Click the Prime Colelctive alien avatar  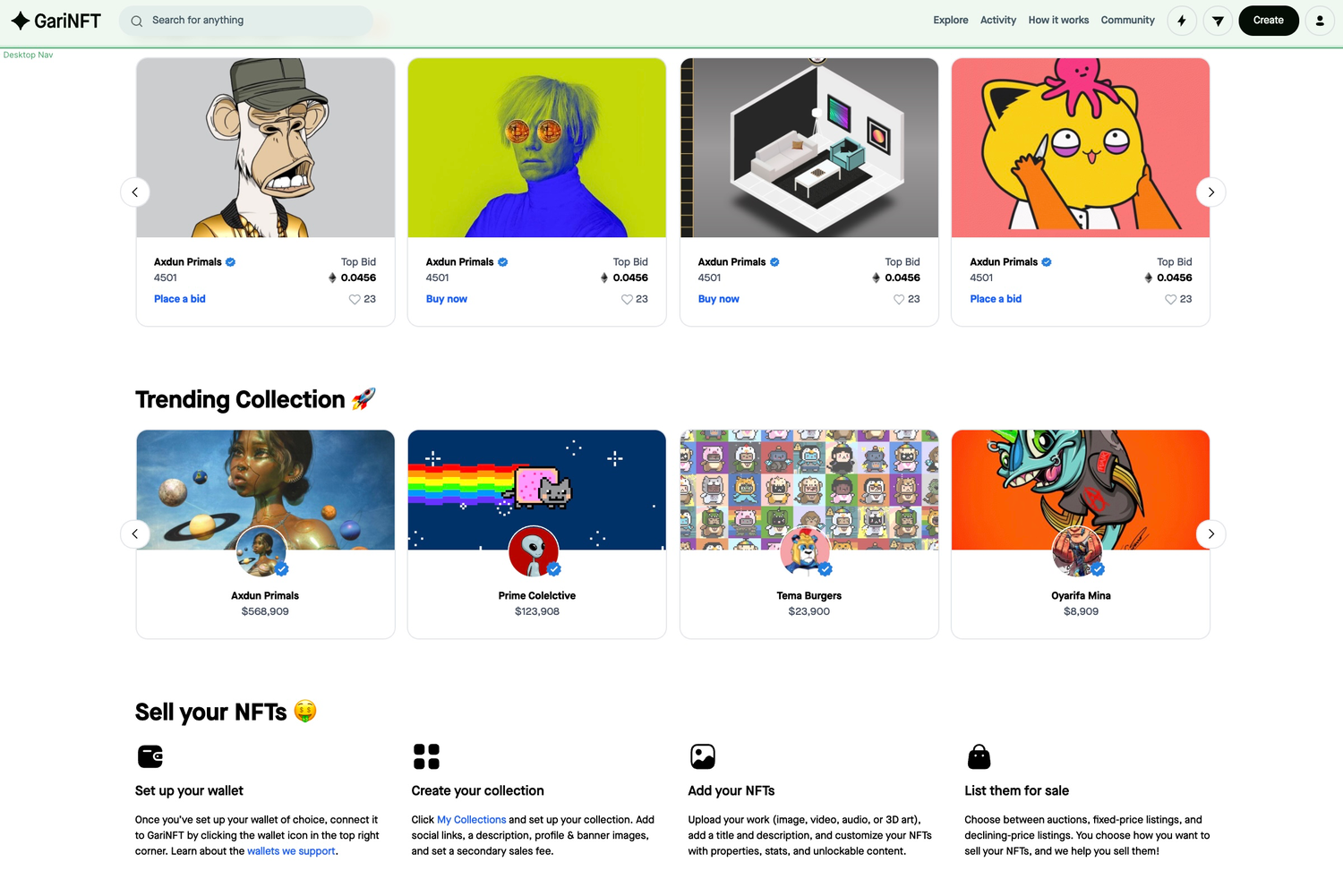click(534, 551)
